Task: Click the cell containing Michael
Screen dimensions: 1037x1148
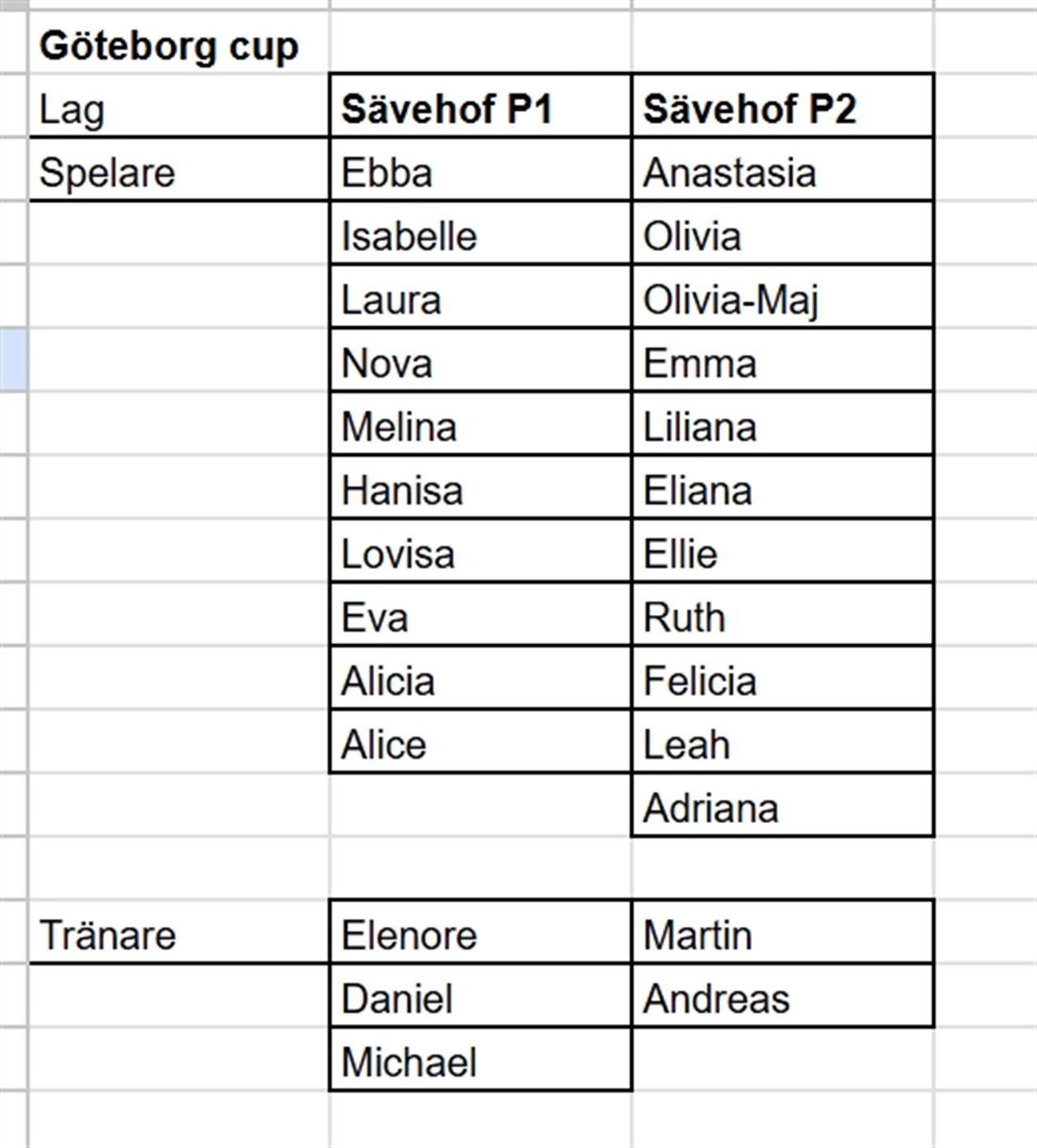Action: (x=480, y=1060)
